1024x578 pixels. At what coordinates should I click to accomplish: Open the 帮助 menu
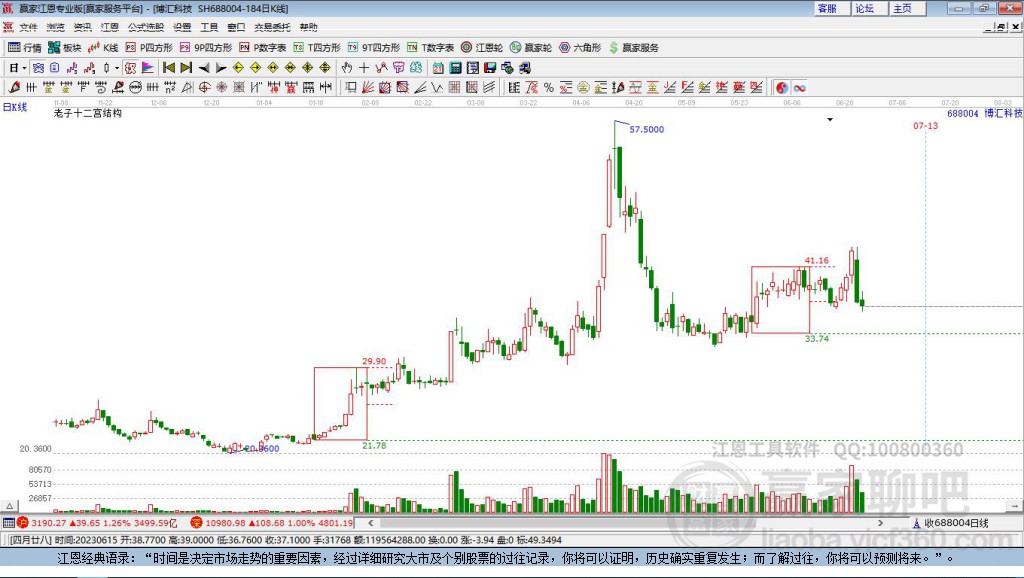(308, 27)
